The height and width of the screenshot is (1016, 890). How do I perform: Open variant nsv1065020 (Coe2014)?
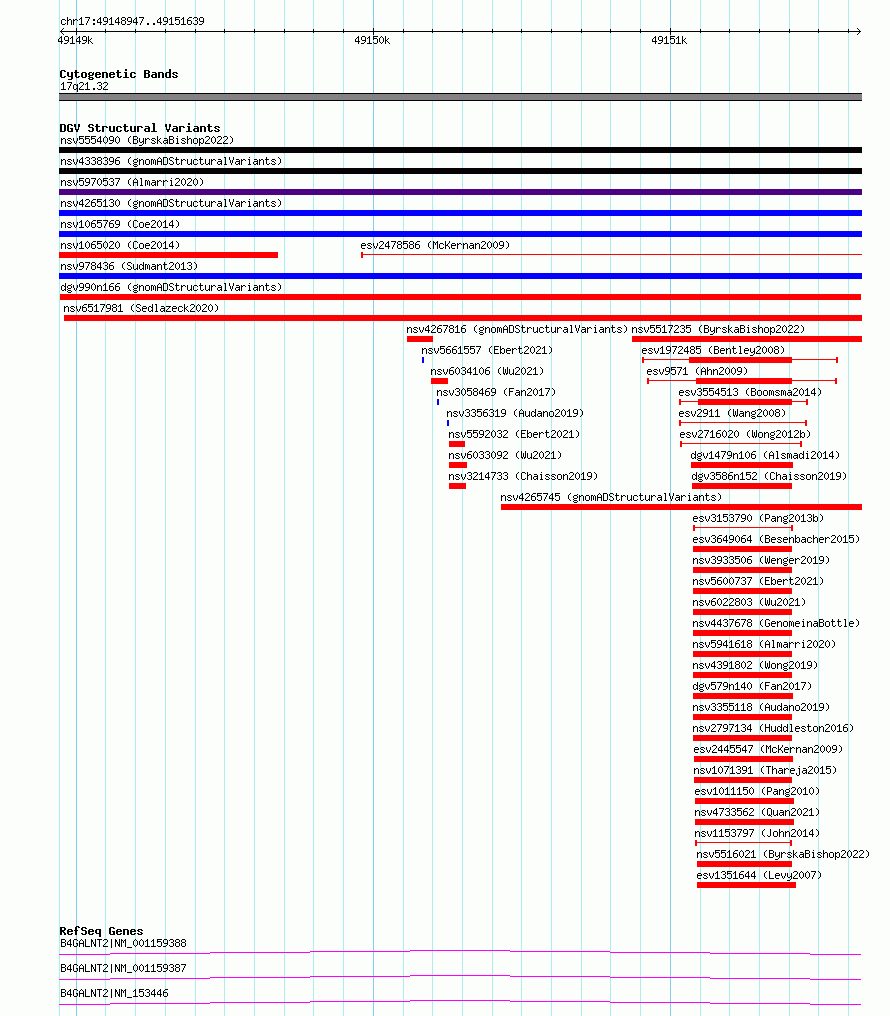point(120,246)
